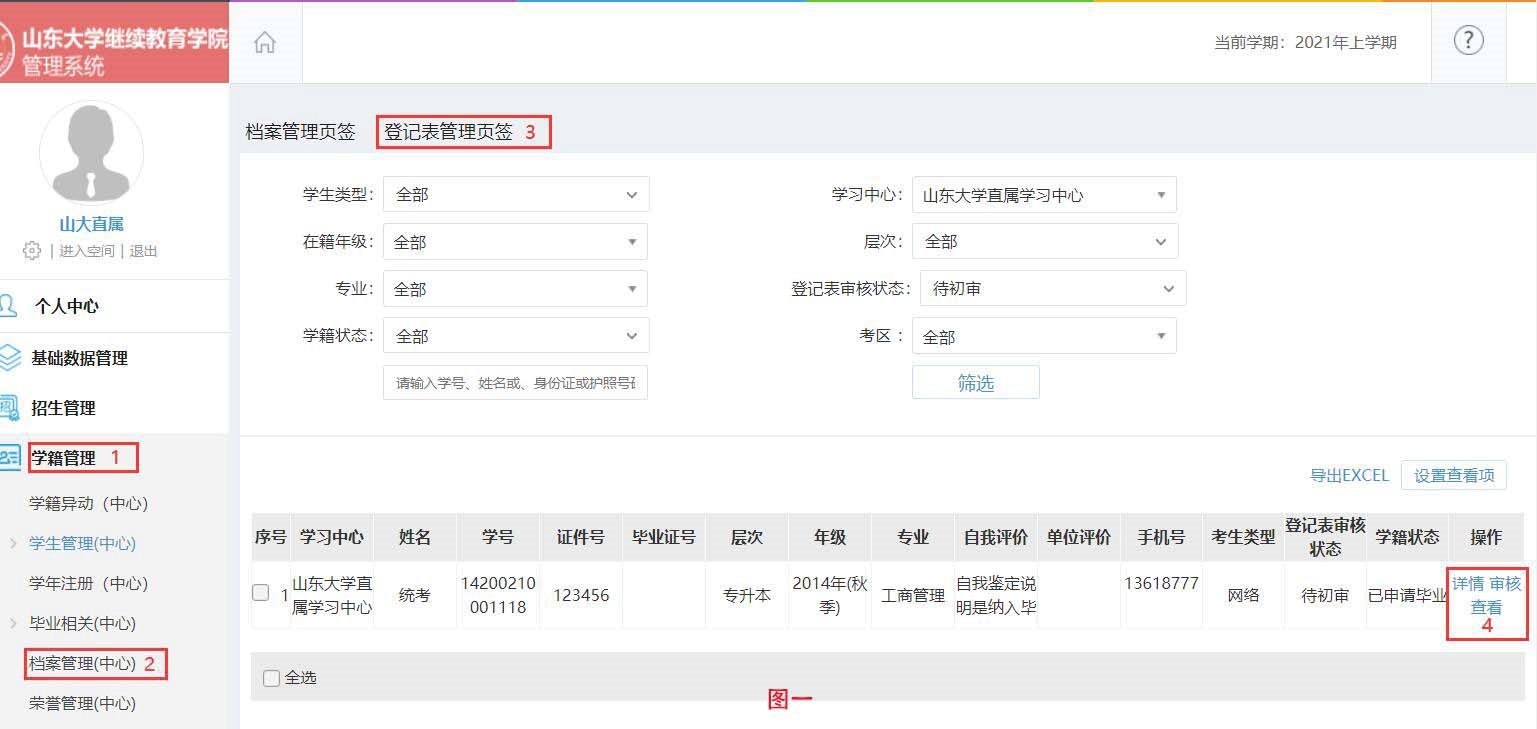Toggle the 全选 checkbox
Image resolution: width=1537 pixels, height=729 pixels.
271,679
